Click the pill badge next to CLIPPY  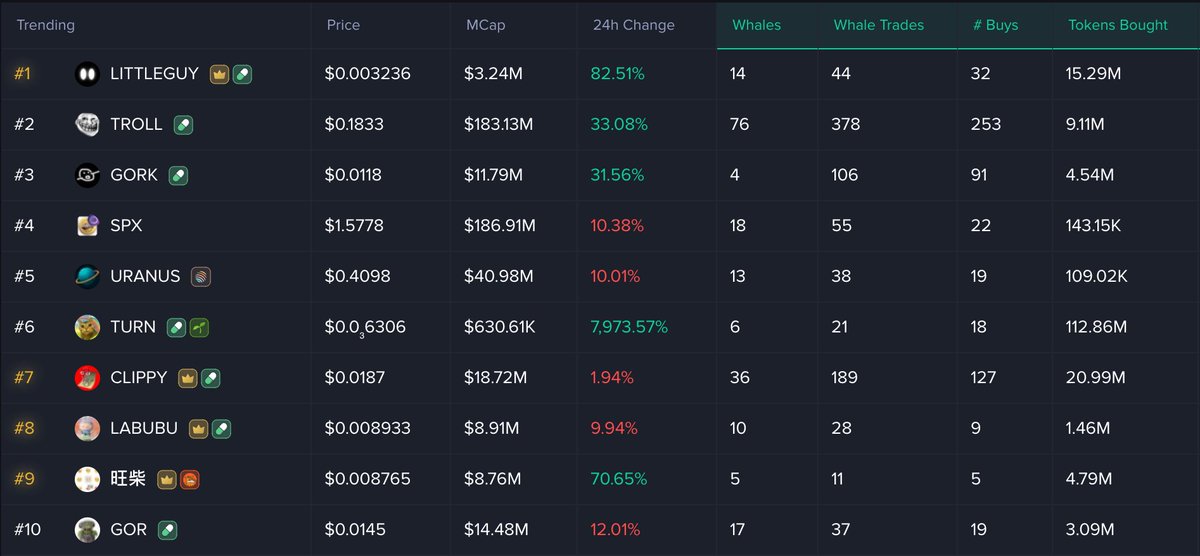[210, 378]
